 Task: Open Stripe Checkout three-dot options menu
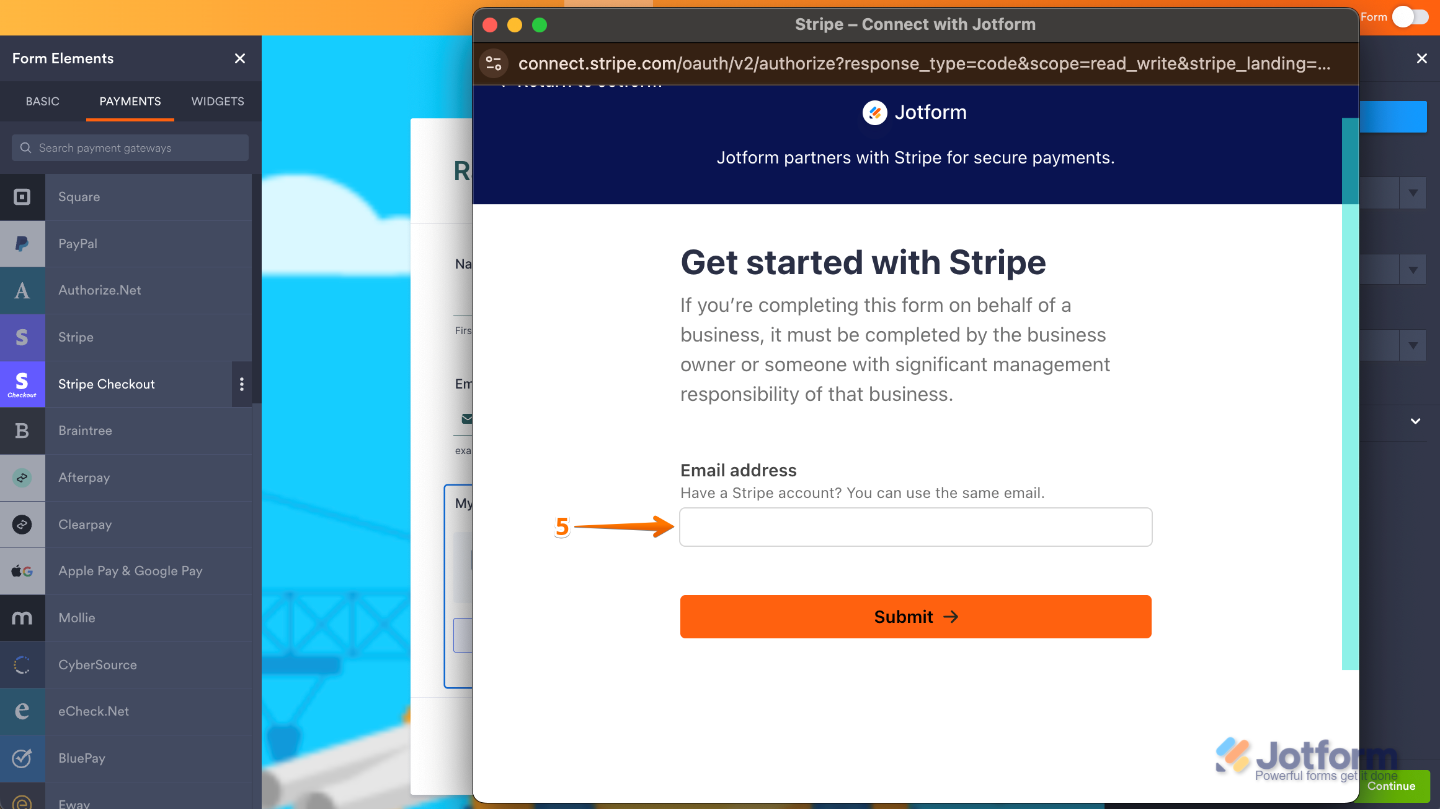point(241,384)
